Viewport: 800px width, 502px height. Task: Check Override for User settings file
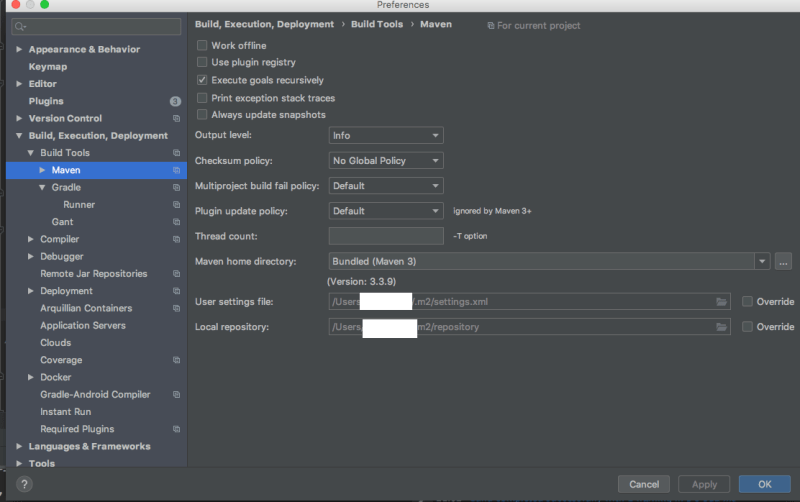[747, 302]
